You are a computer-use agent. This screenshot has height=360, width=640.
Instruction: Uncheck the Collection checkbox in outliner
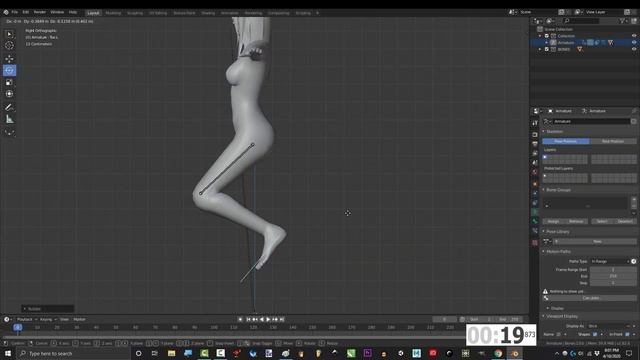point(547,36)
